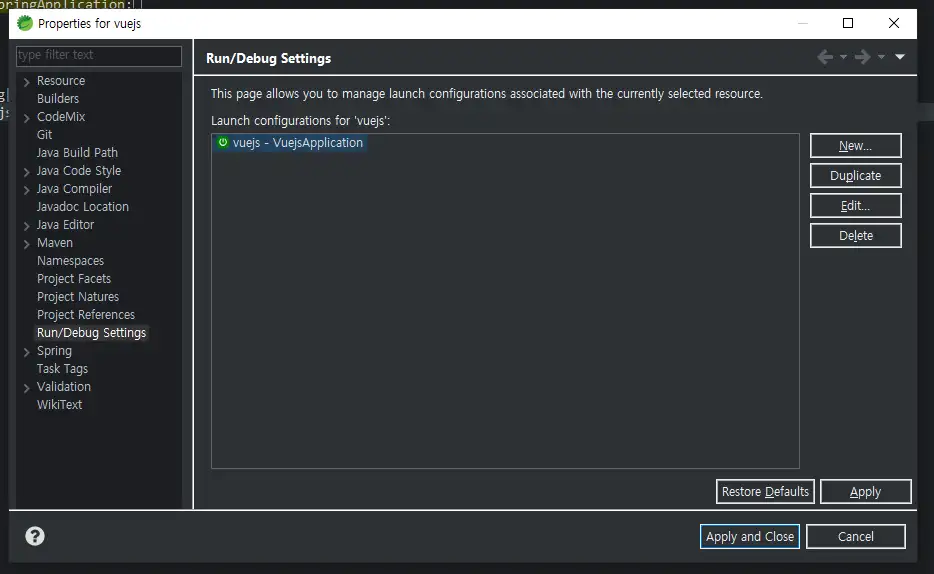Expand the Resource tree node
This screenshot has width=934, height=574.
click(26, 82)
